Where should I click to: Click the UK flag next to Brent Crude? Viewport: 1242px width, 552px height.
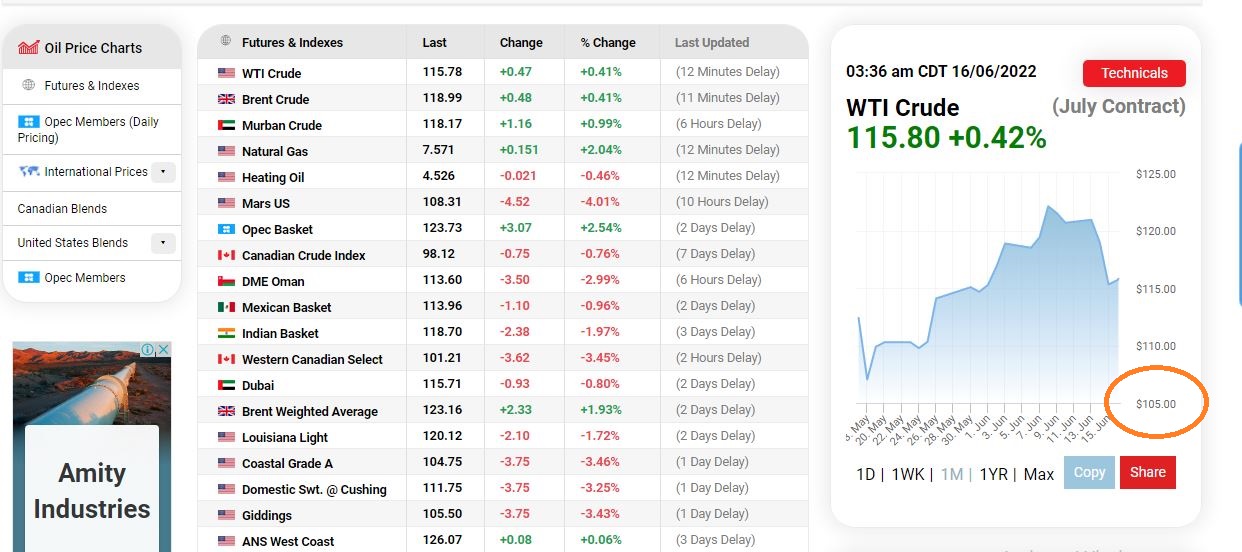point(226,99)
